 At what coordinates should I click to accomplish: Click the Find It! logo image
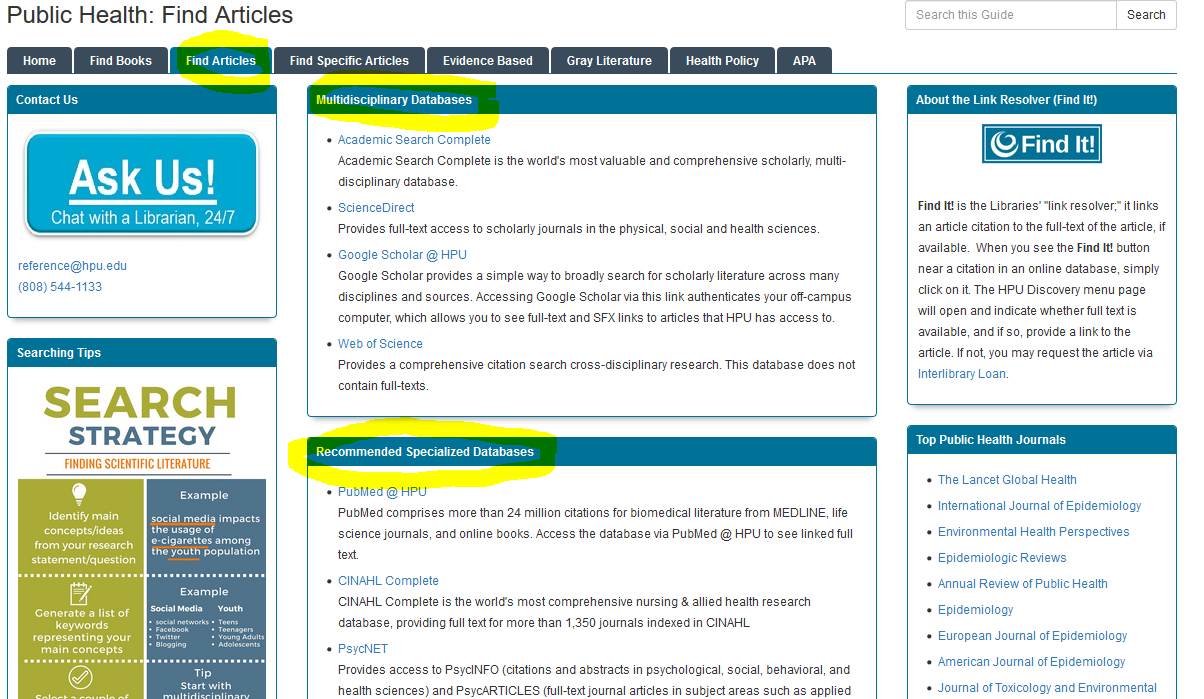(1041, 144)
